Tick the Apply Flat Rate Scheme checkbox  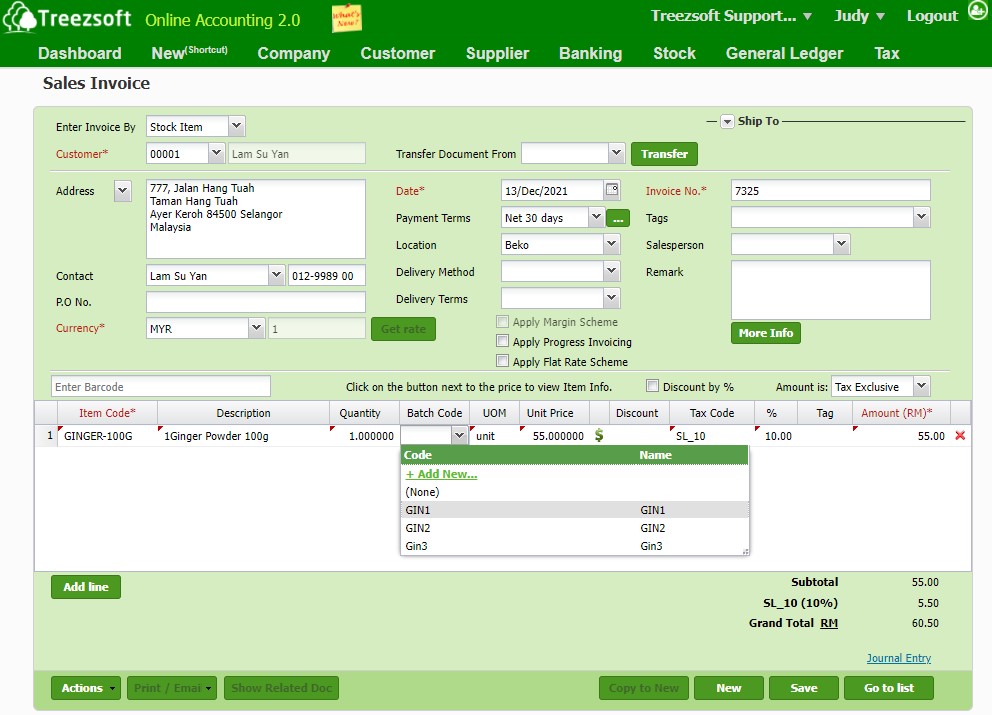(x=503, y=362)
